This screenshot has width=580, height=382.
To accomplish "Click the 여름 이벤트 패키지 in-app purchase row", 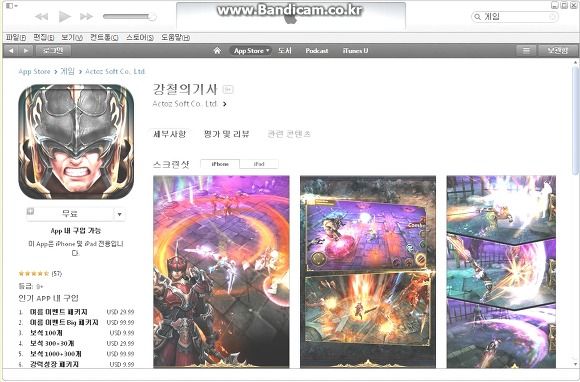I will tap(76, 312).
